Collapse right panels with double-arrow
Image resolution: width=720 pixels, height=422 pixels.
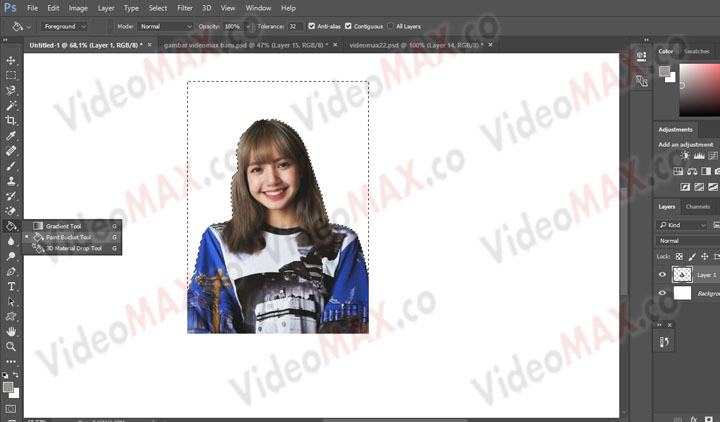point(647,40)
